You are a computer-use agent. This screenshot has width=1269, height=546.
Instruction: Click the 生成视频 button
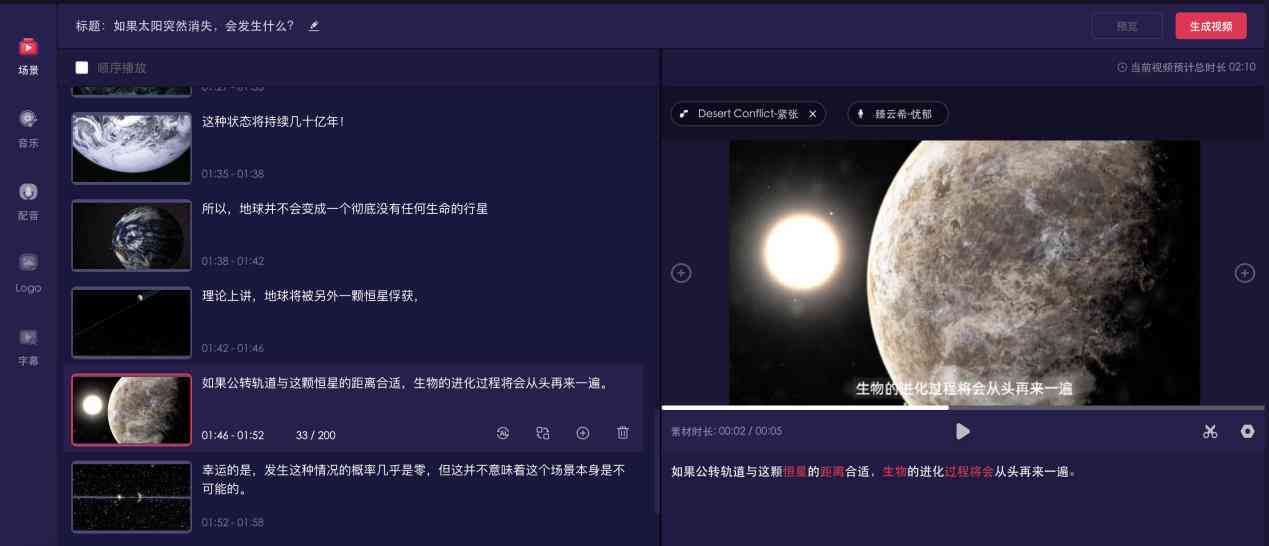[1211, 26]
